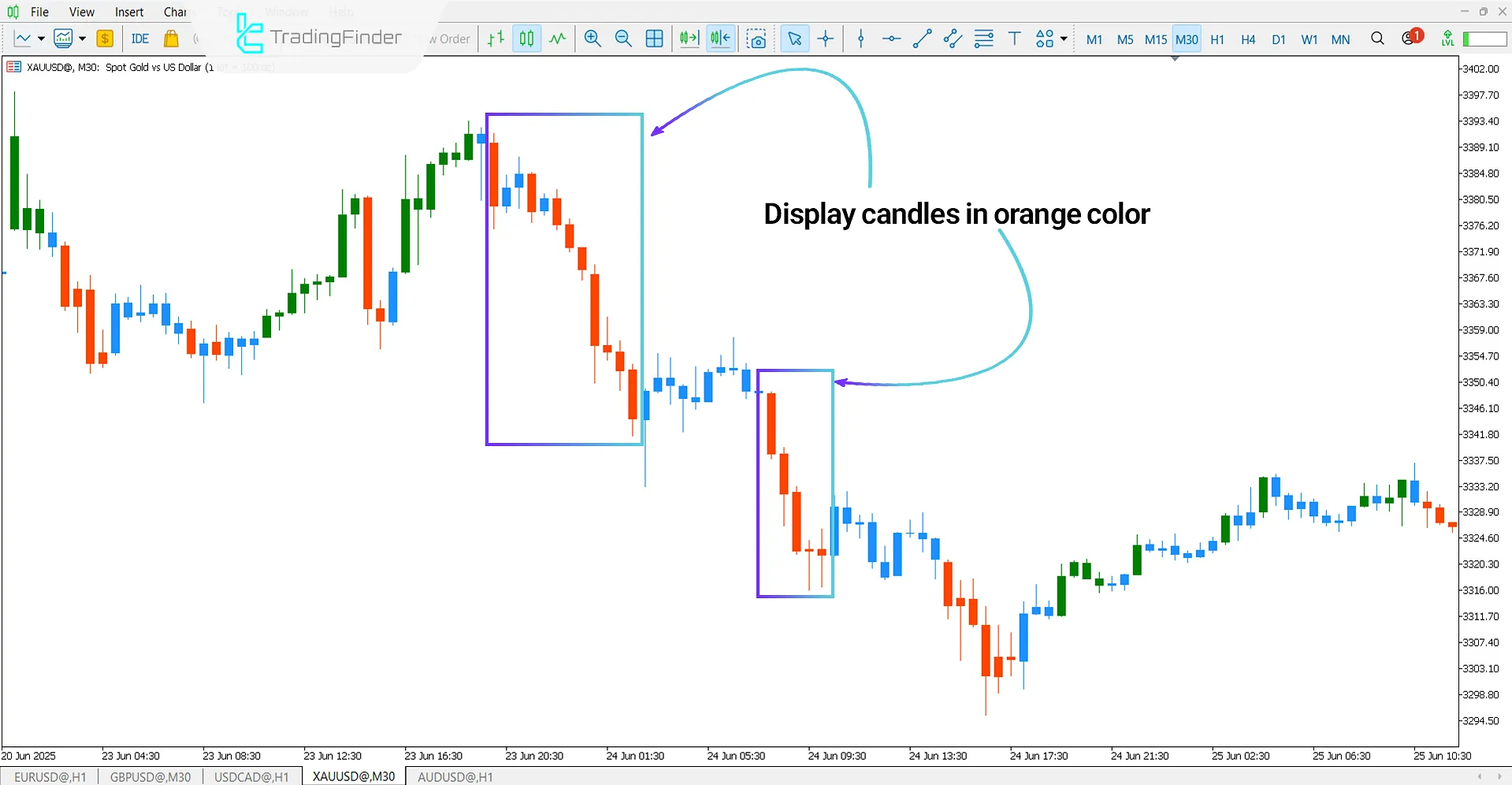
Task: Select the Crosshair tool
Action: 826,38
